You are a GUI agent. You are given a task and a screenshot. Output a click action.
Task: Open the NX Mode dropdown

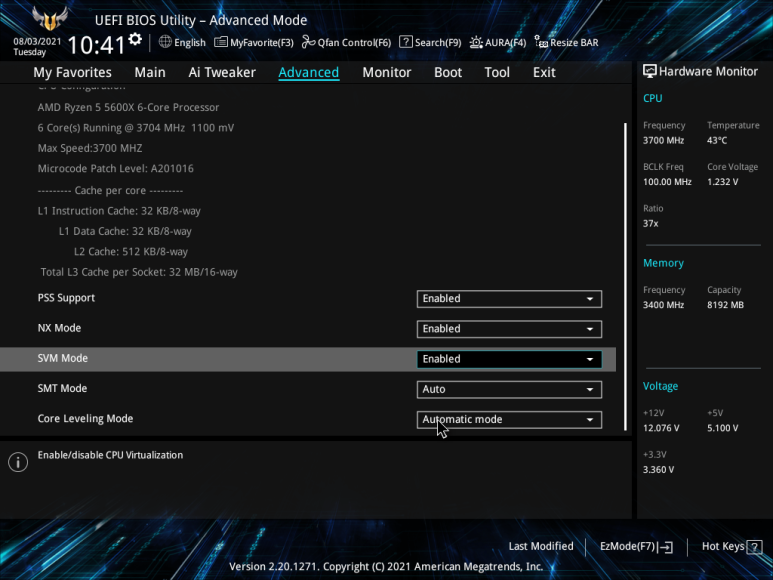pos(509,329)
